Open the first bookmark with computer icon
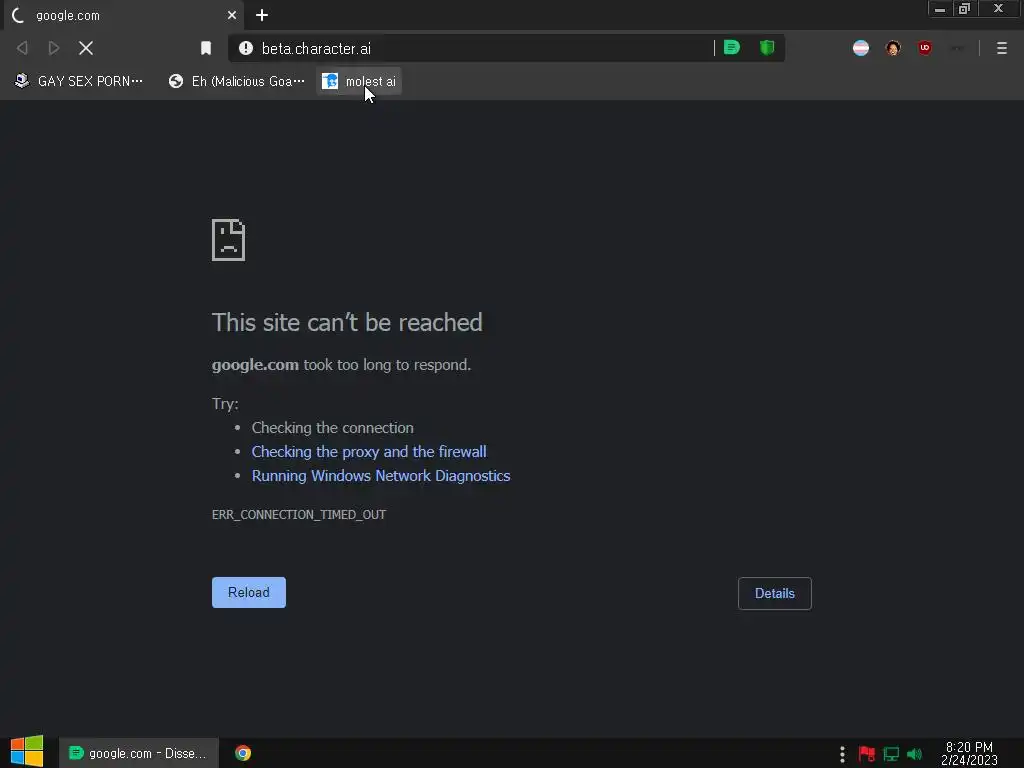 79,81
